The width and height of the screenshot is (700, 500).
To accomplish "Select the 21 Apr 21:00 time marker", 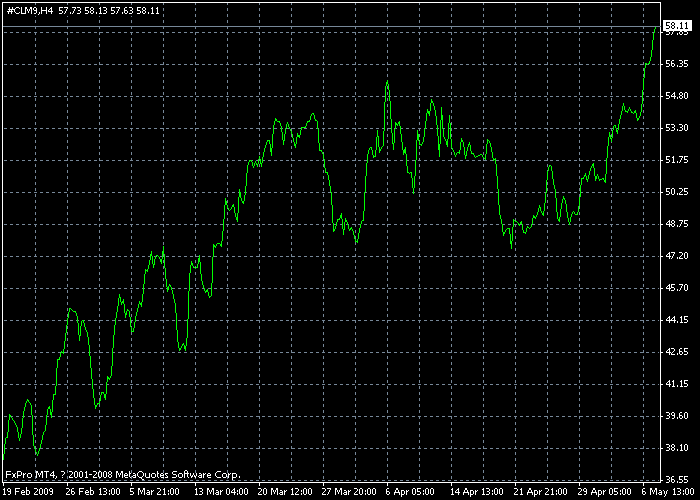I will [540, 493].
